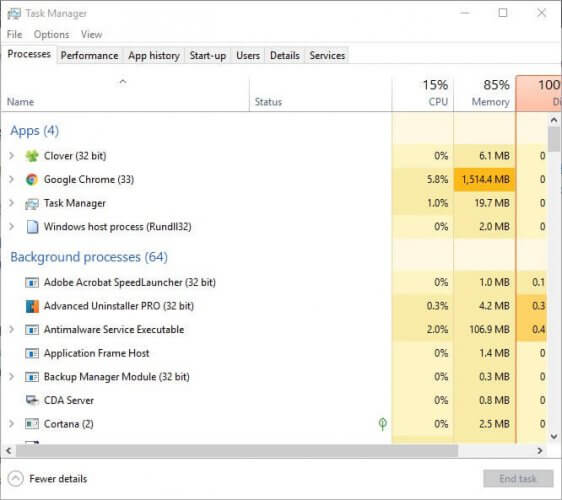This screenshot has height=500, width=562.
Task: Open the View menu
Action: pyautogui.click(x=91, y=35)
